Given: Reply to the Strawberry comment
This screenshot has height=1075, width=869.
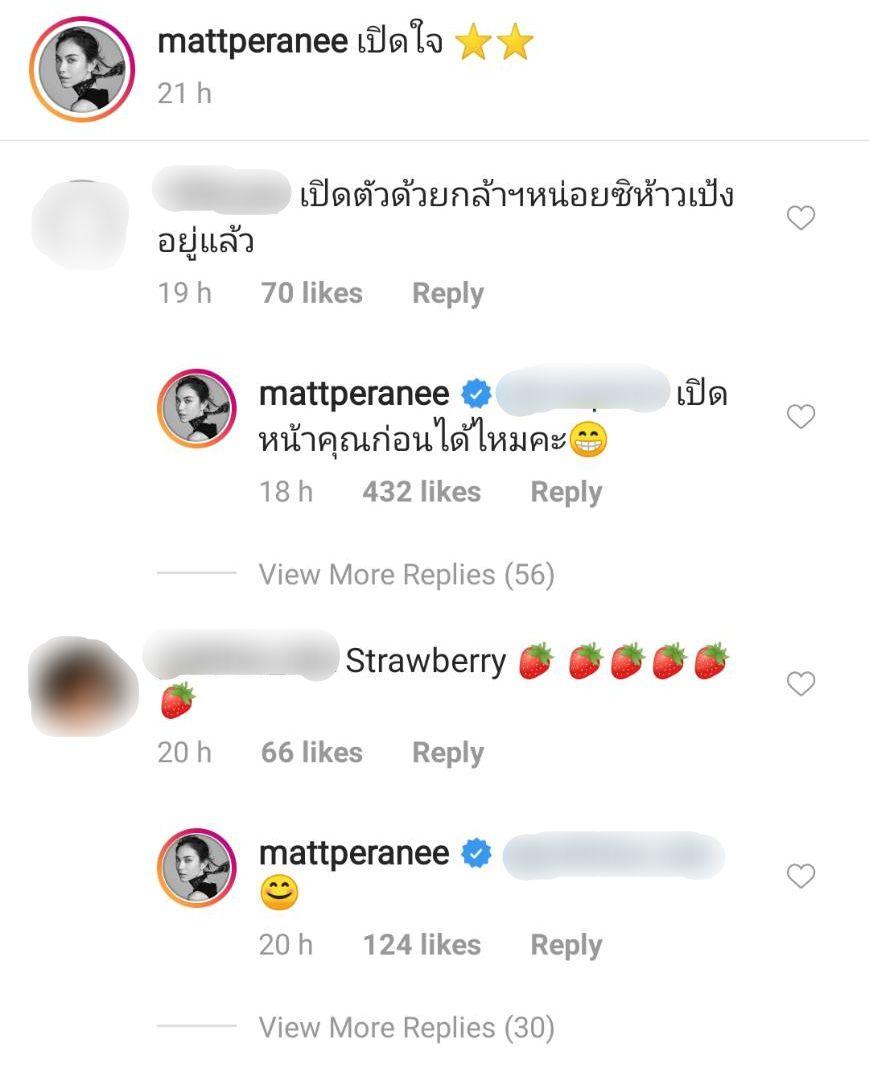Looking at the screenshot, I should [448, 753].
